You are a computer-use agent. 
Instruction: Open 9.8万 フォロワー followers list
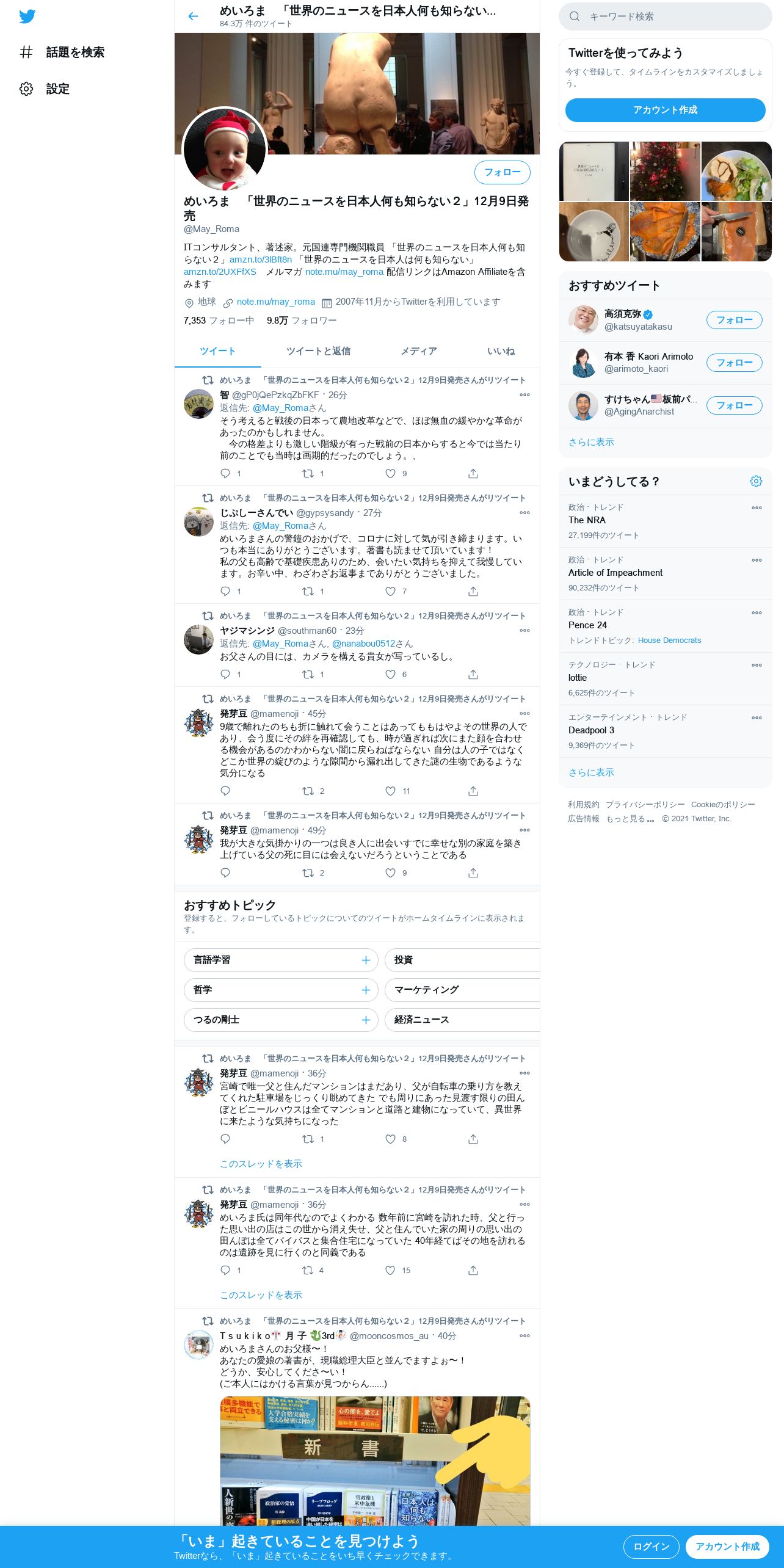tap(302, 321)
